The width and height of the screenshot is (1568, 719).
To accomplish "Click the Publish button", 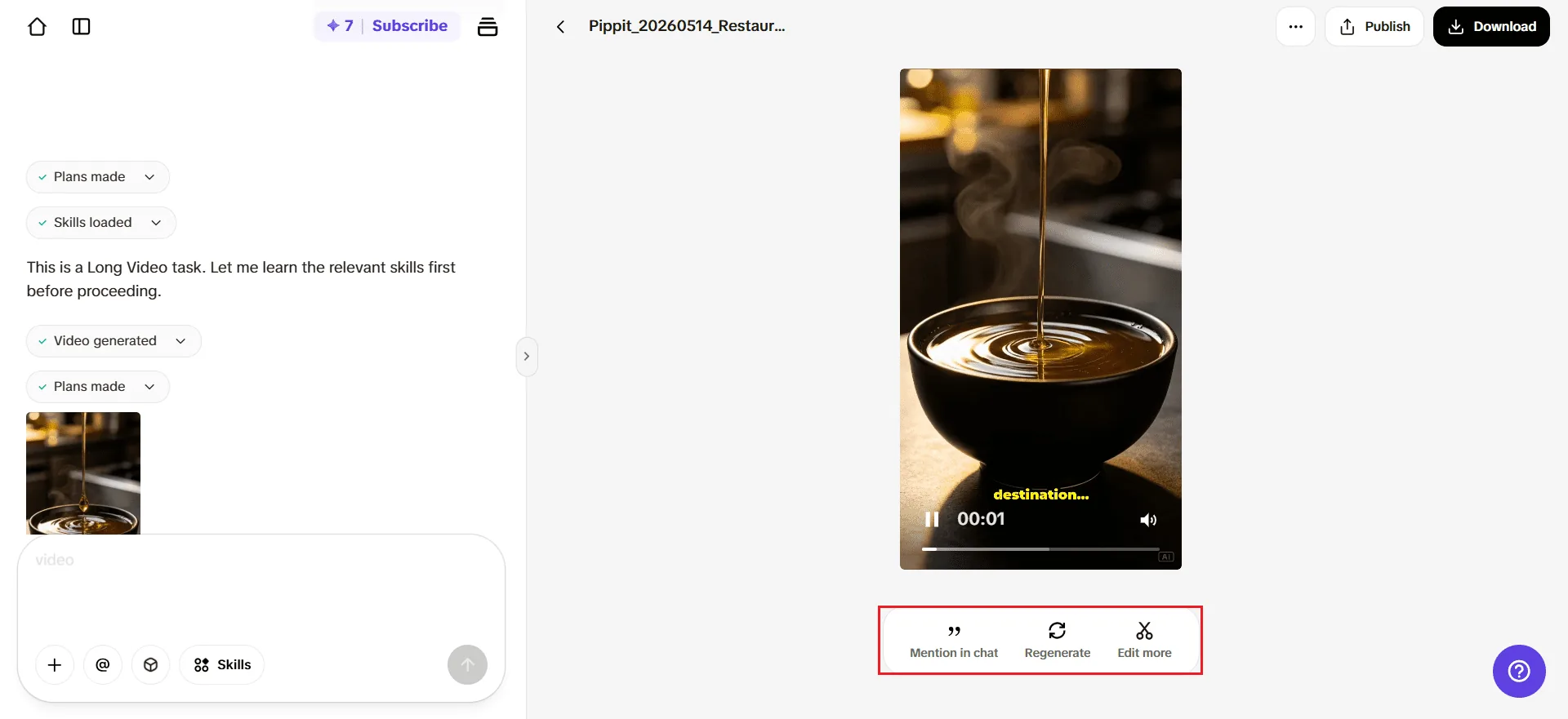I will point(1374,26).
